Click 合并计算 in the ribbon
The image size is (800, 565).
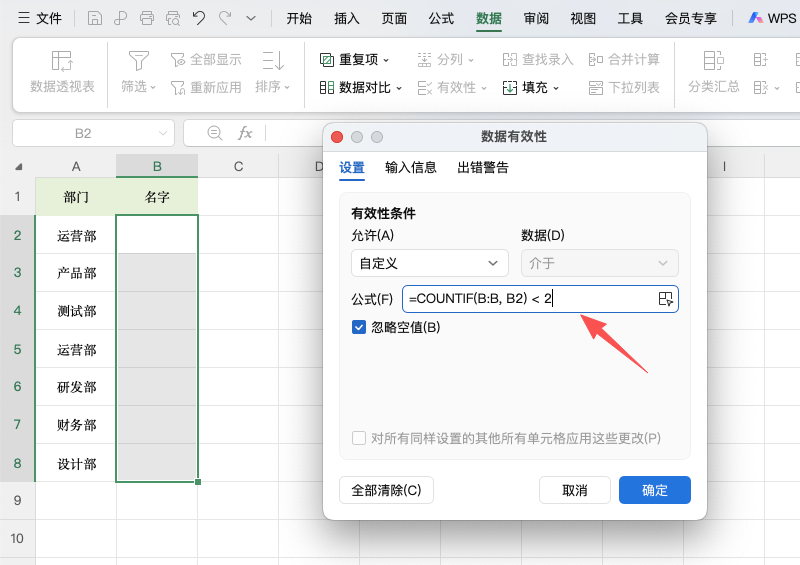coord(624,60)
